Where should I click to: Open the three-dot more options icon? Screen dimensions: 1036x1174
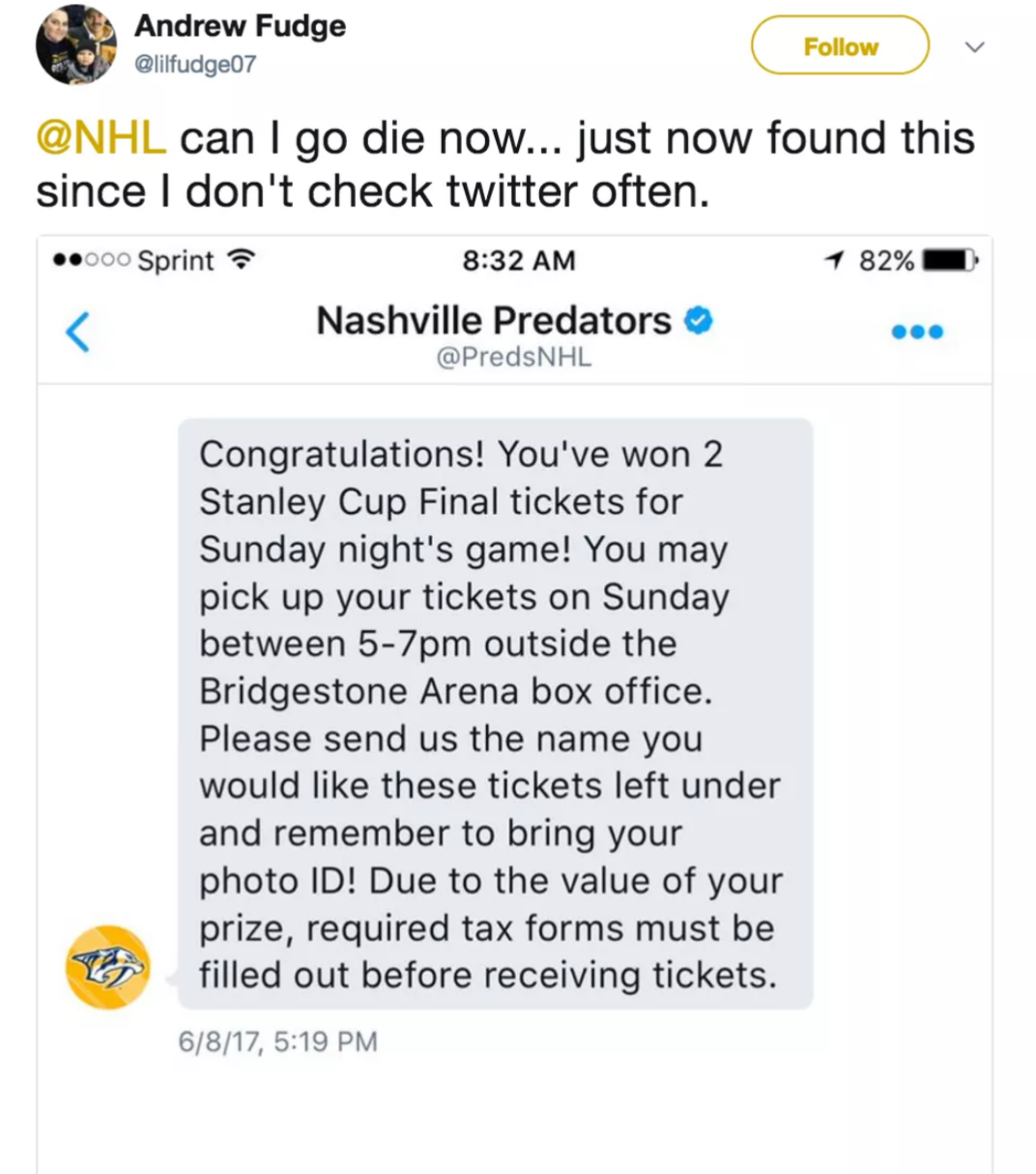point(917,331)
